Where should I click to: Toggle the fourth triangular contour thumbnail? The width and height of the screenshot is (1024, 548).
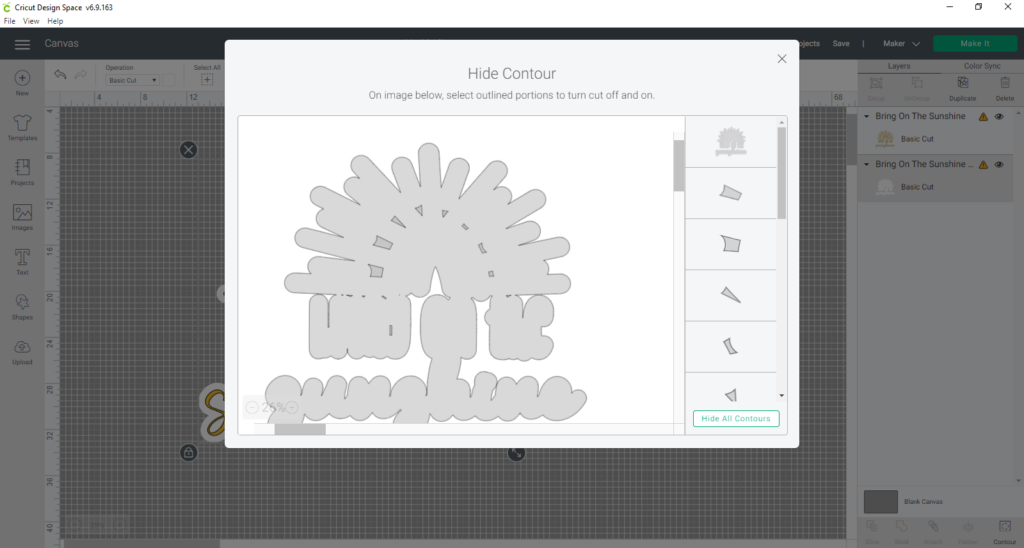tap(731, 295)
